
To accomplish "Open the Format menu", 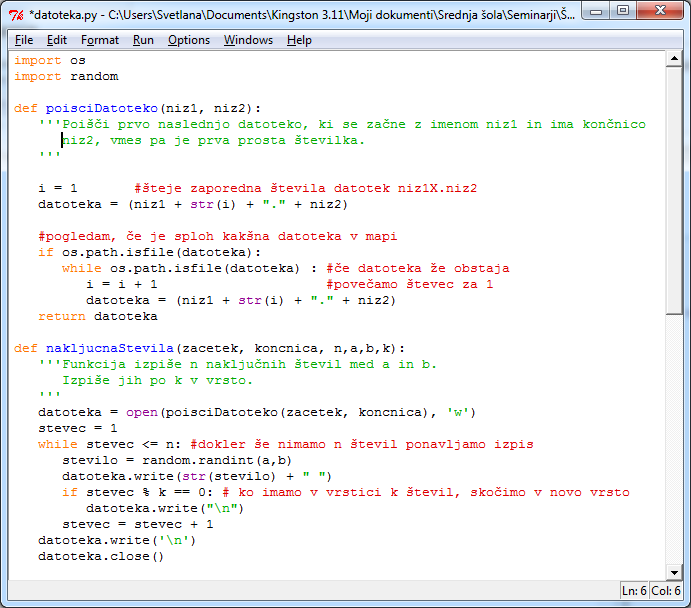I will point(100,40).
